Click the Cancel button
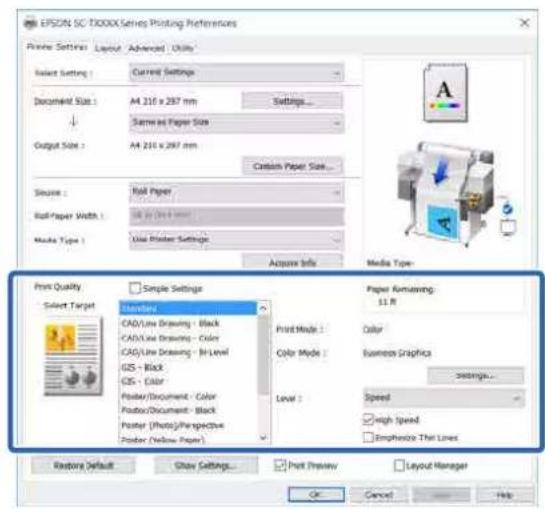The width and height of the screenshot is (545, 509). pyautogui.click(x=378, y=494)
